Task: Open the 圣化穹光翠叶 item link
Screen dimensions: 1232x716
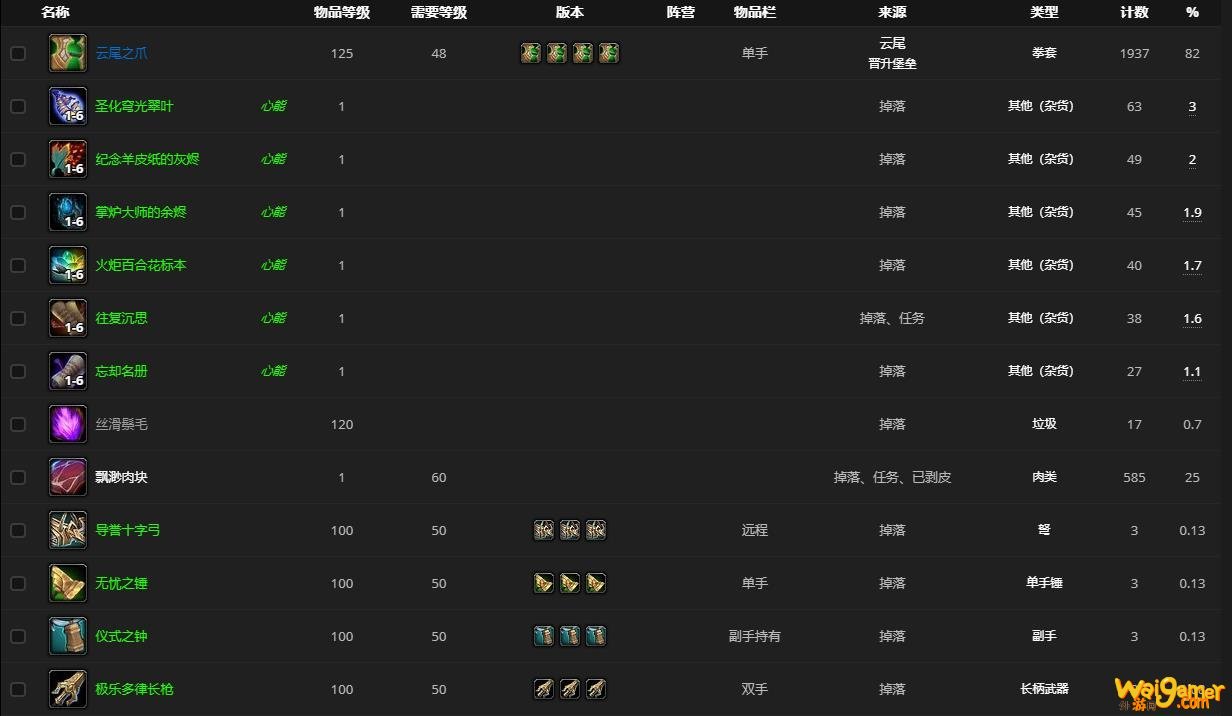Action: coord(134,106)
